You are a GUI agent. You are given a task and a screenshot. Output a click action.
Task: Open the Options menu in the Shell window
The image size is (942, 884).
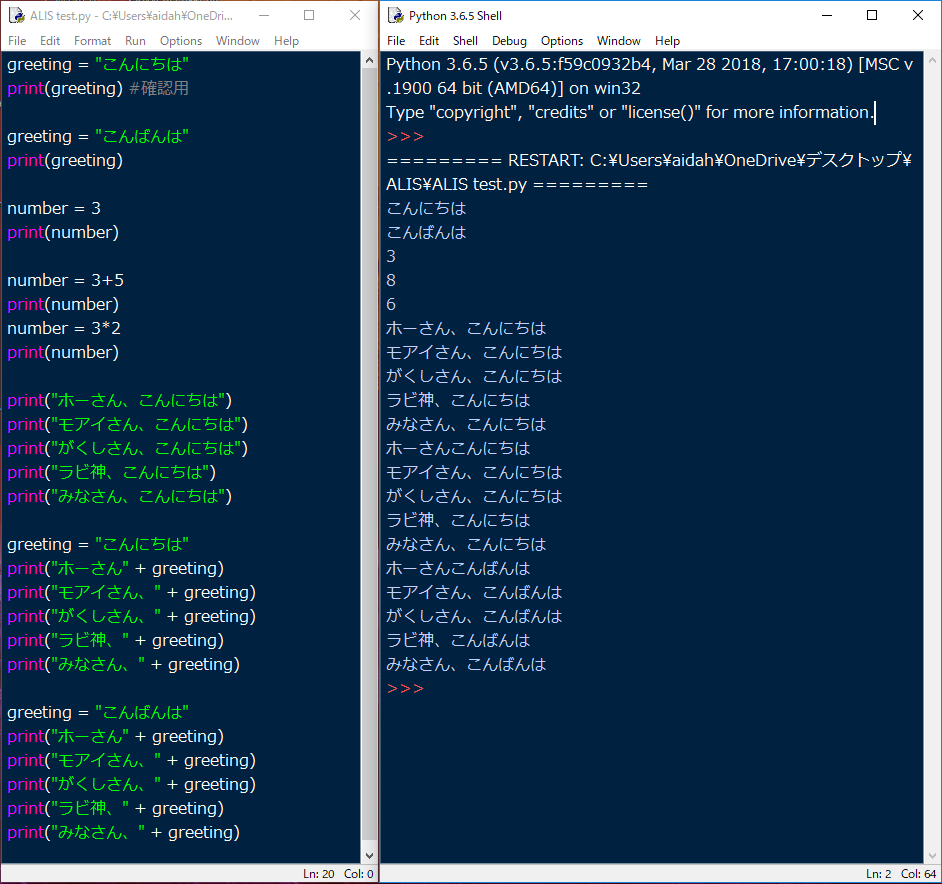pos(562,41)
